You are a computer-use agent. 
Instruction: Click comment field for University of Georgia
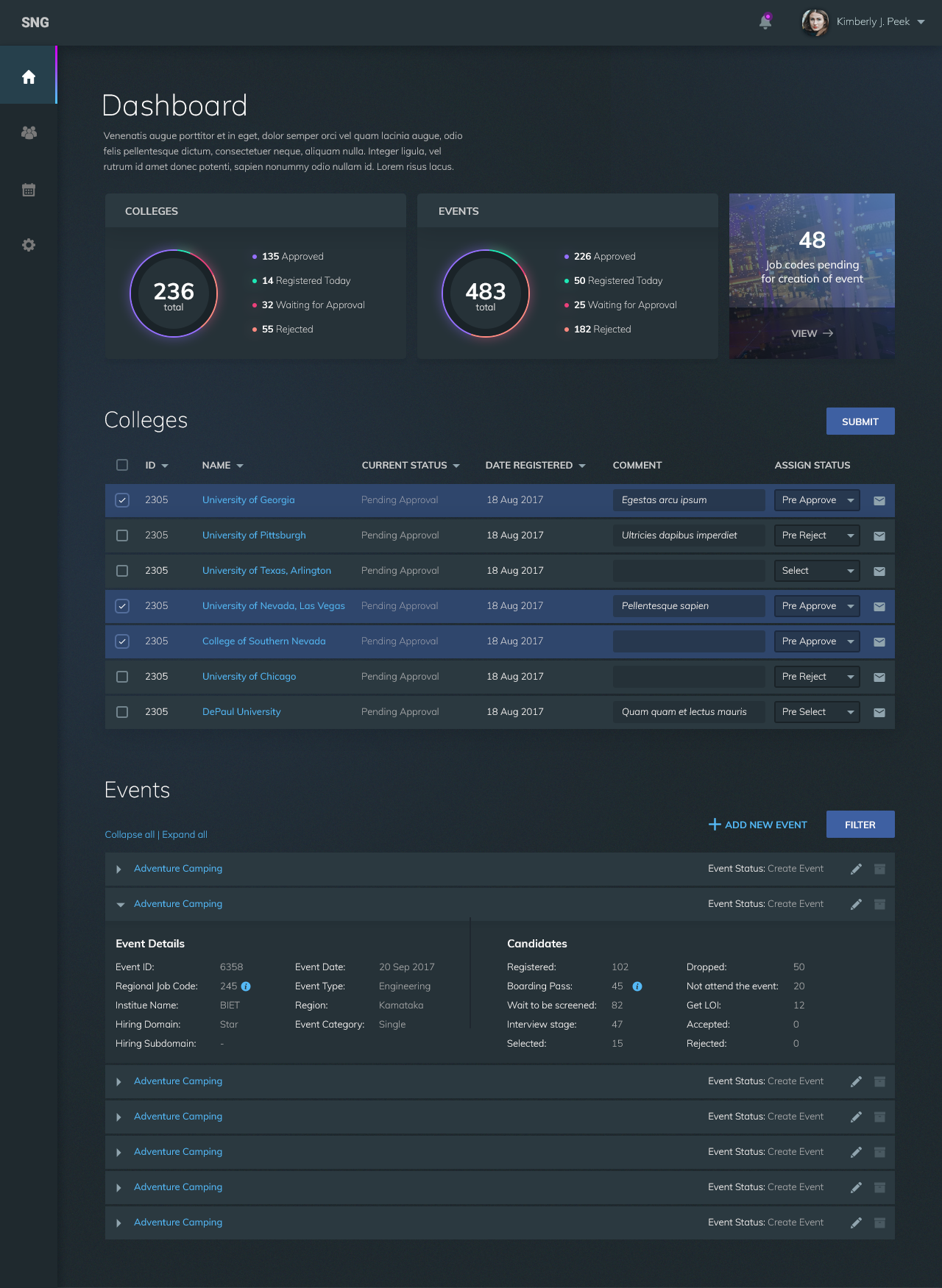coord(689,500)
